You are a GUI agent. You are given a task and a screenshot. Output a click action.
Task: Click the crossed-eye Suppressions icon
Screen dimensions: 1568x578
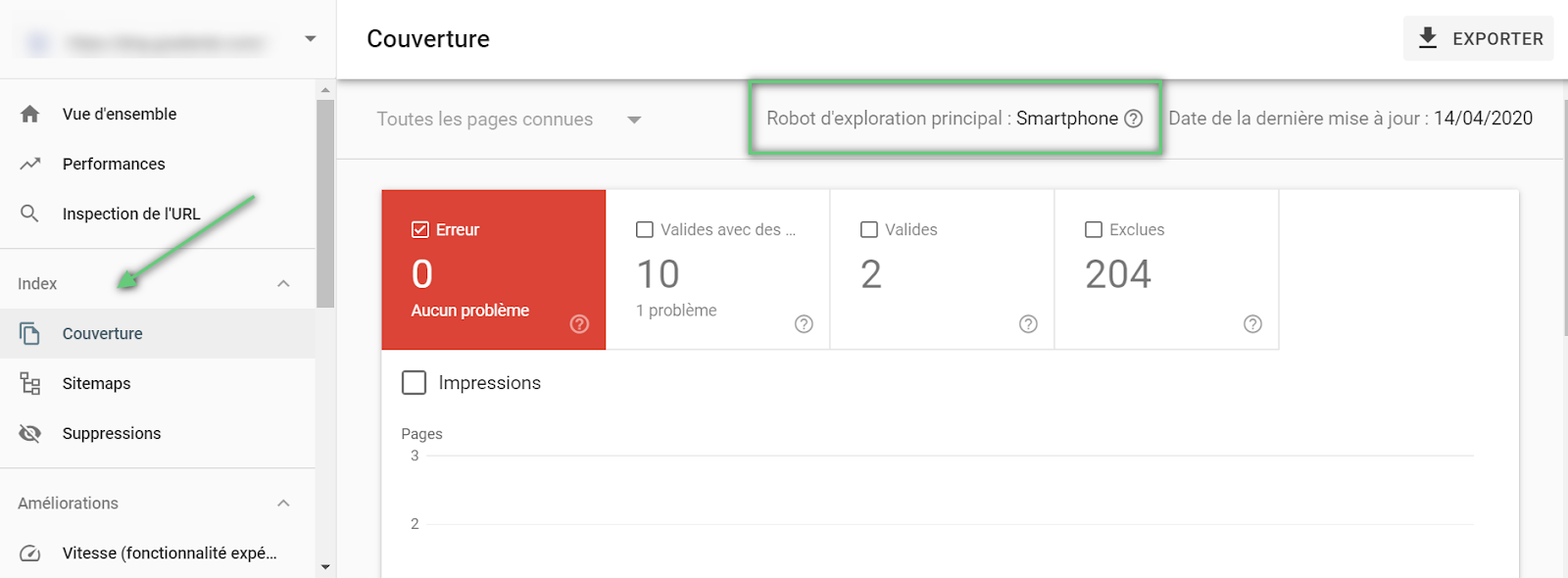(30, 433)
